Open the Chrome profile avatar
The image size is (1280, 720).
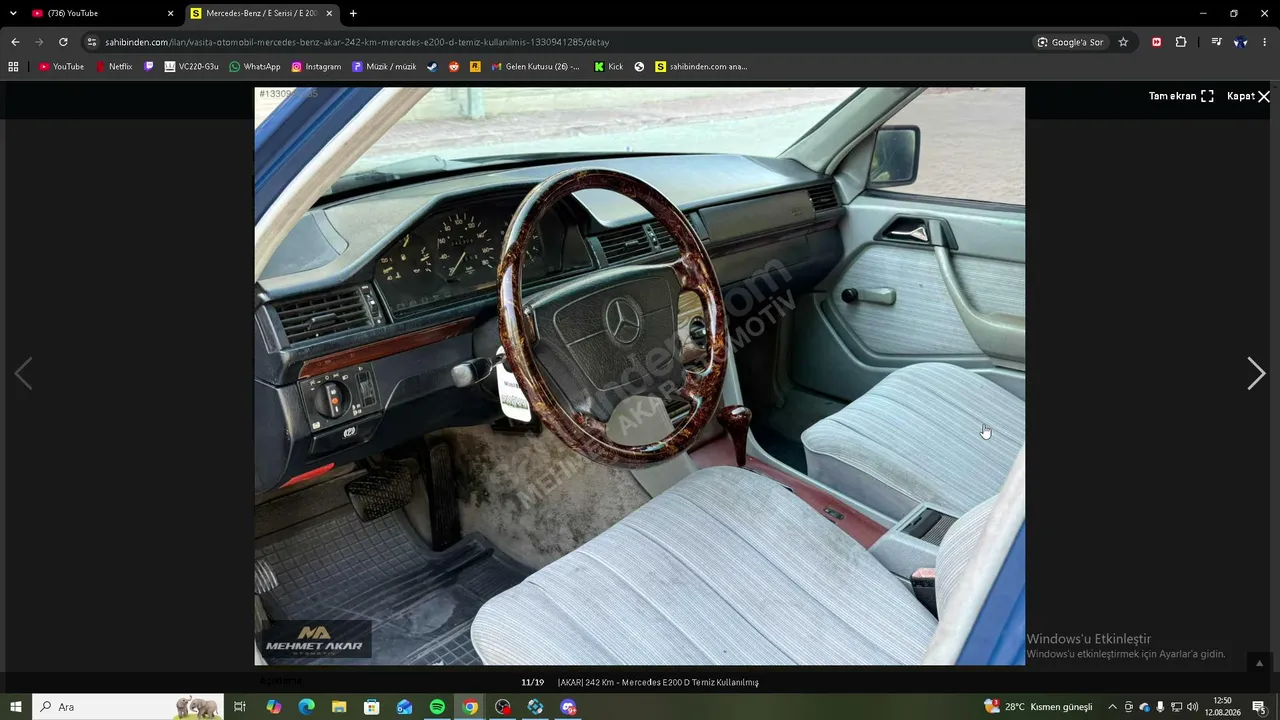[x=1240, y=42]
